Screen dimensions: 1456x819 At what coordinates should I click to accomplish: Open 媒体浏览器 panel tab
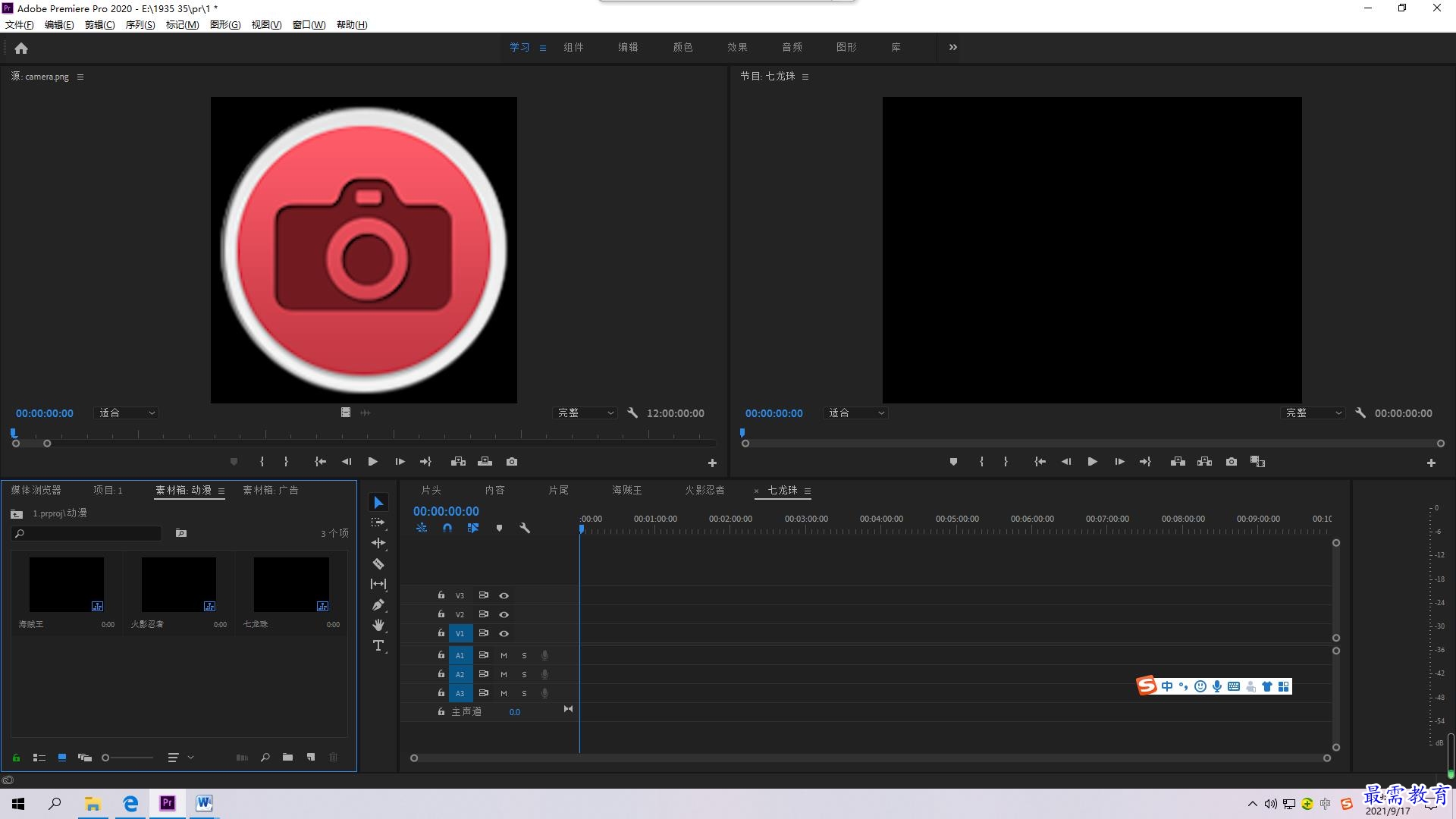[x=36, y=491]
